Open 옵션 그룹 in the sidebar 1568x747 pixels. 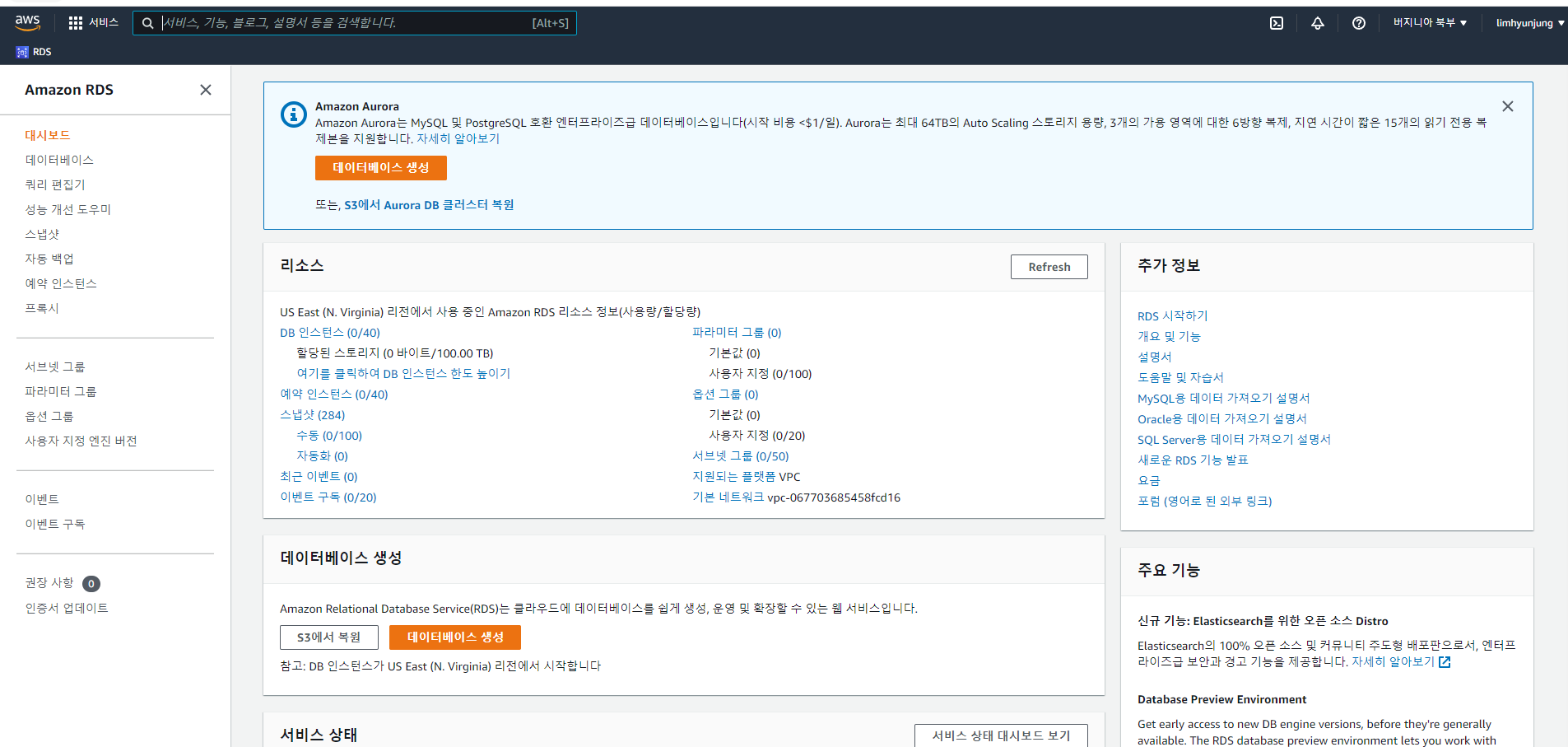coord(49,416)
